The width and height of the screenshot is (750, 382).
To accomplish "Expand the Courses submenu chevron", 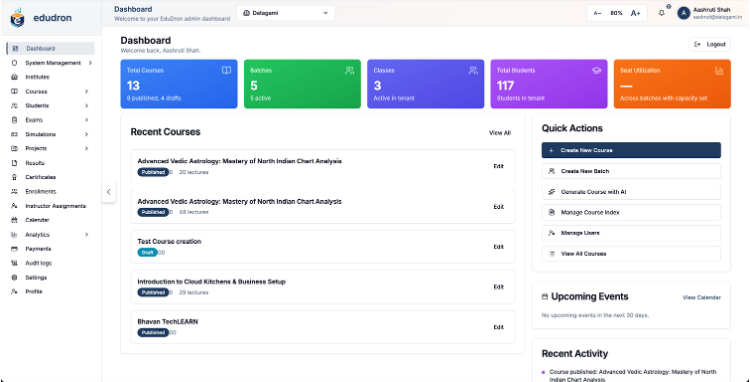I will tap(87, 91).
